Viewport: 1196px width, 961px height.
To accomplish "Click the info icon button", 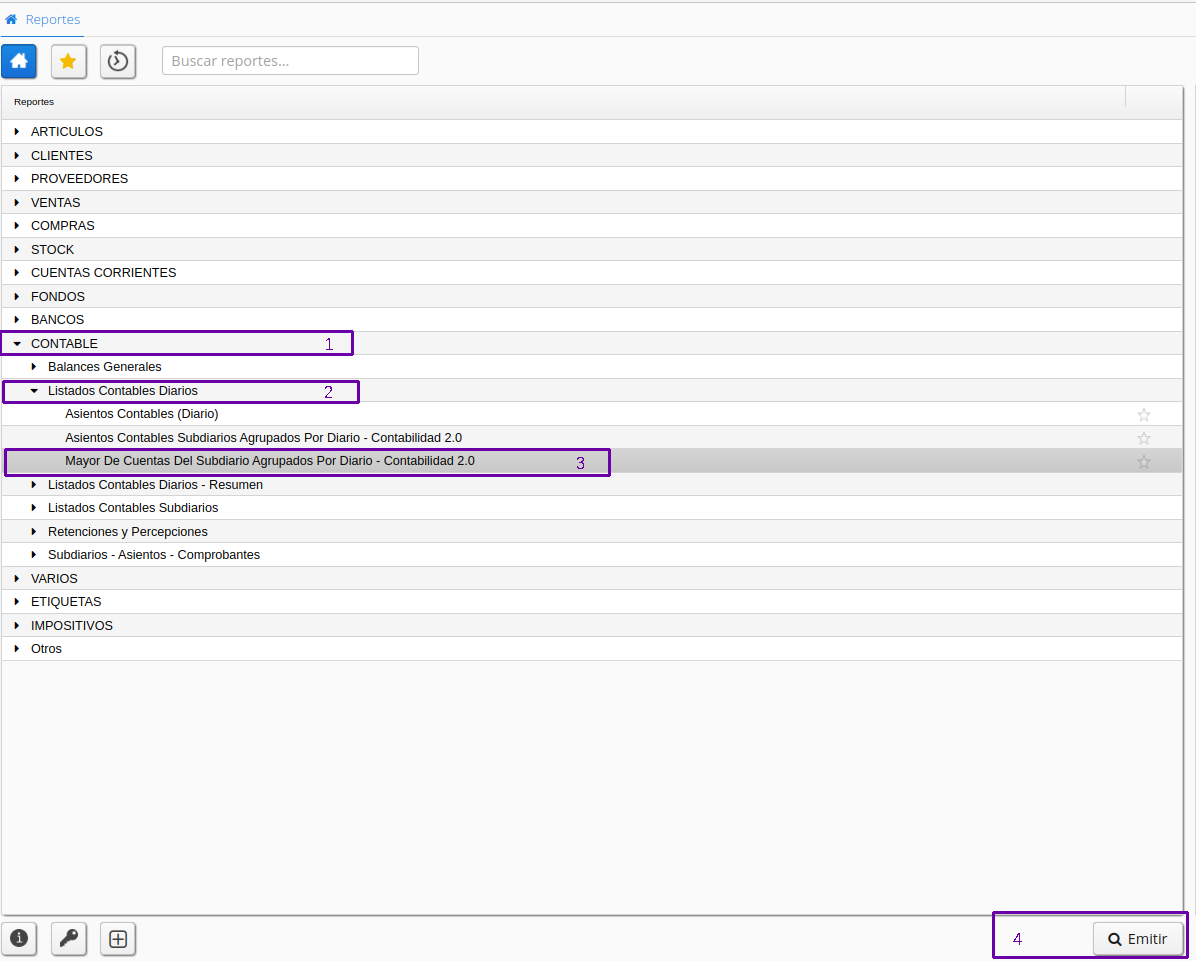I will pyautogui.click(x=19, y=938).
